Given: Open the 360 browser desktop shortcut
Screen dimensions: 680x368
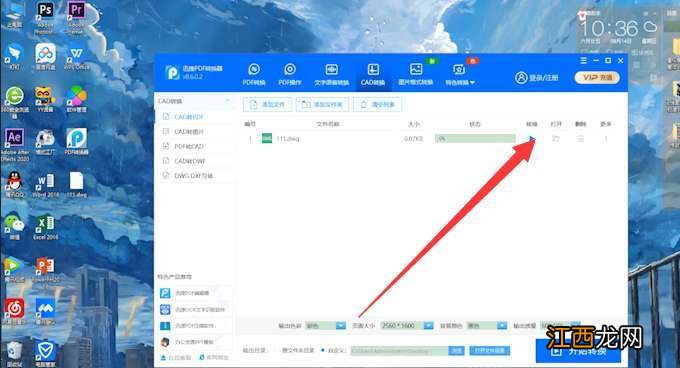Looking at the screenshot, I should pyautogui.click(x=14, y=102).
